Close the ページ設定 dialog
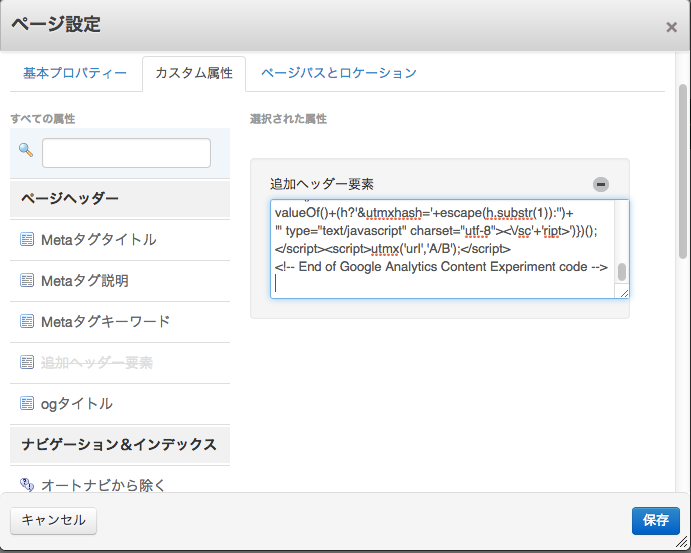This screenshot has height=553, width=691. 671,27
